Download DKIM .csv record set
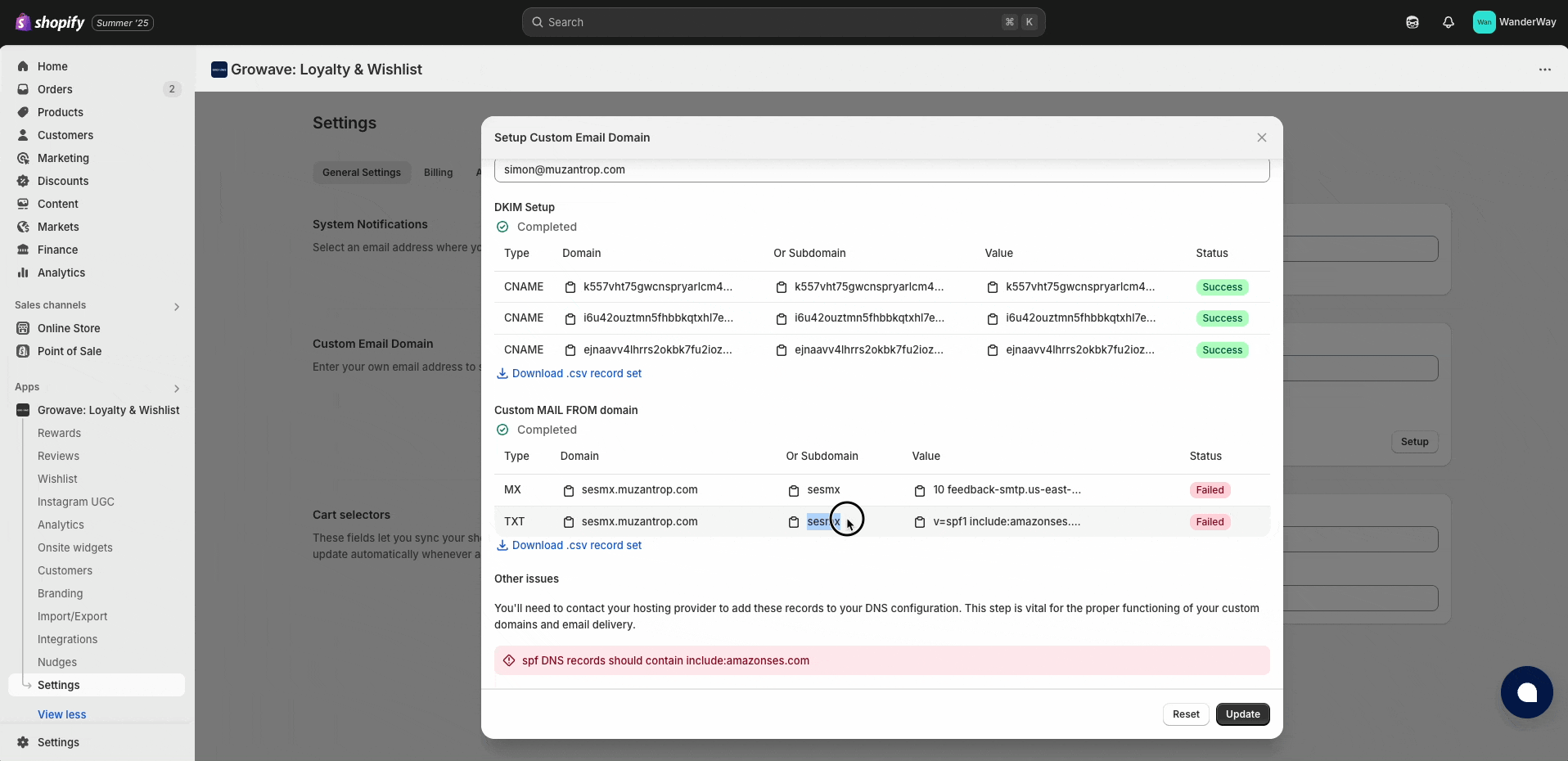Screen dimensions: 1568x761 click(x=570, y=373)
